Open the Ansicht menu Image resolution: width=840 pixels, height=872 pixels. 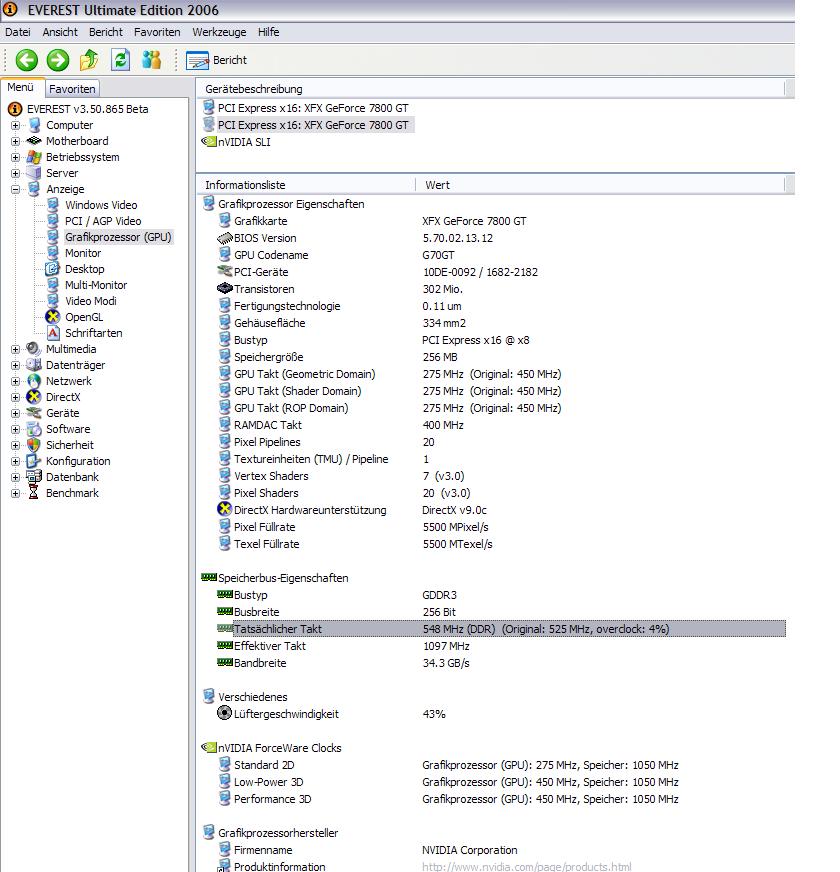[60, 32]
